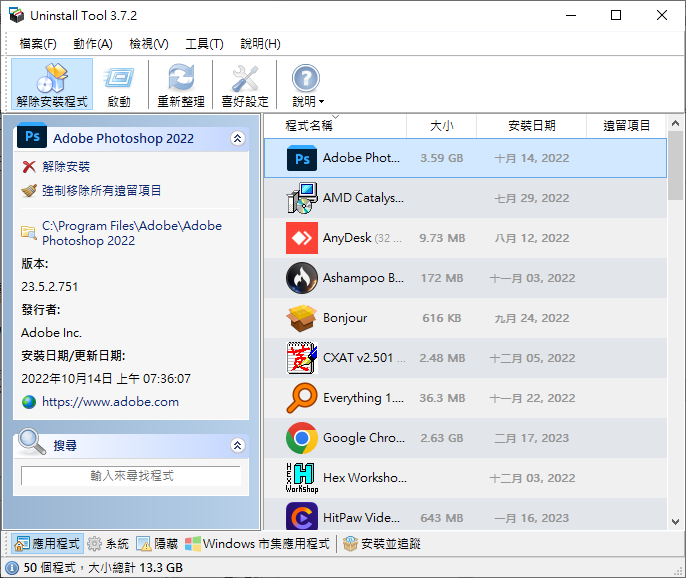Click the red X uninstall icon

[x=29, y=167]
